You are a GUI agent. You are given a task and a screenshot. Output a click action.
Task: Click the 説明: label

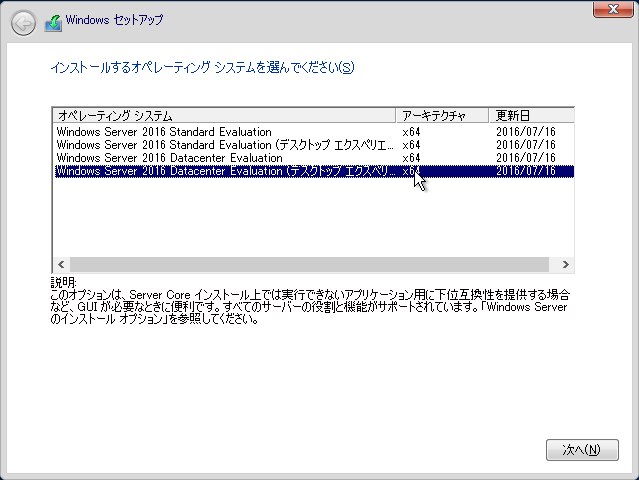pos(63,282)
